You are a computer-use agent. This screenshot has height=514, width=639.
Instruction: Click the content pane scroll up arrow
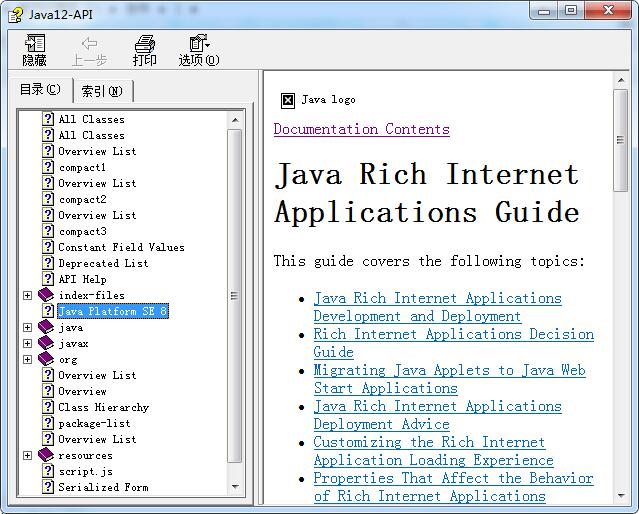(621, 80)
